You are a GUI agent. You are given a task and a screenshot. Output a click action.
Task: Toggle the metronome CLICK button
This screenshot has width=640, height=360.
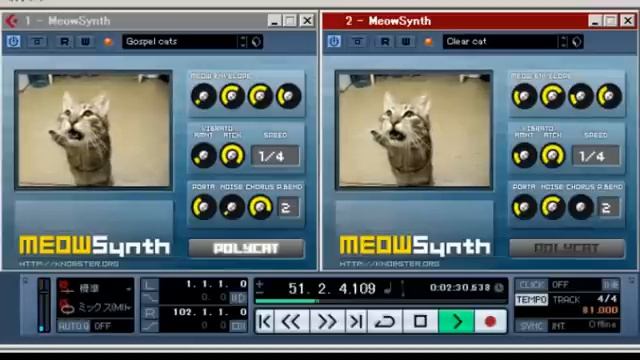tap(532, 284)
